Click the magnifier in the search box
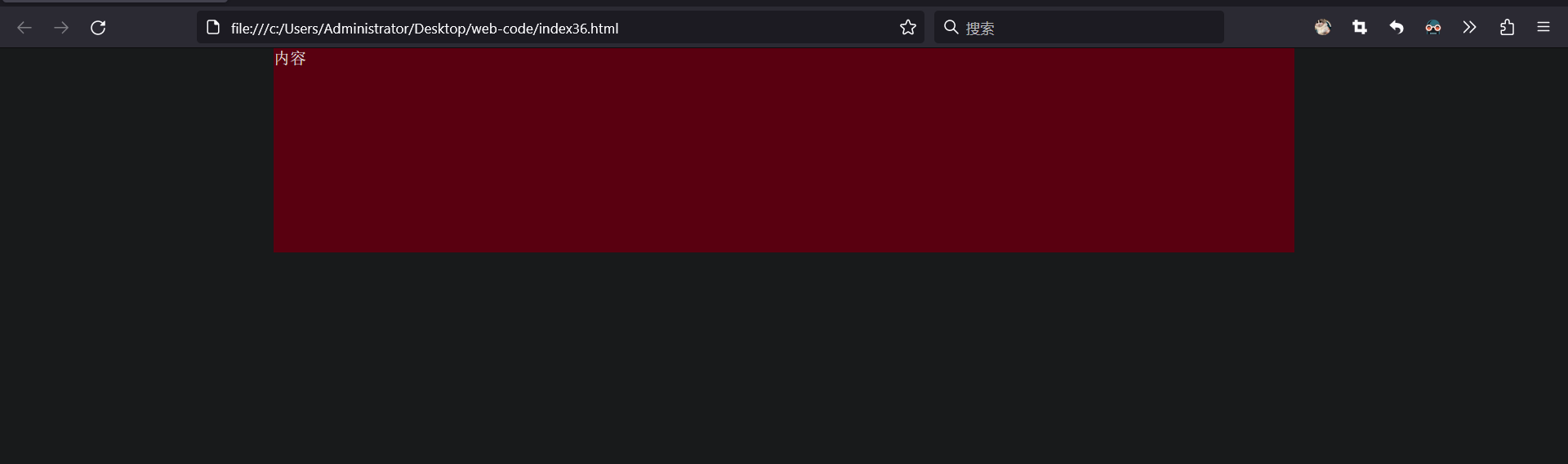The image size is (1568, 464). tap(951, 28)
